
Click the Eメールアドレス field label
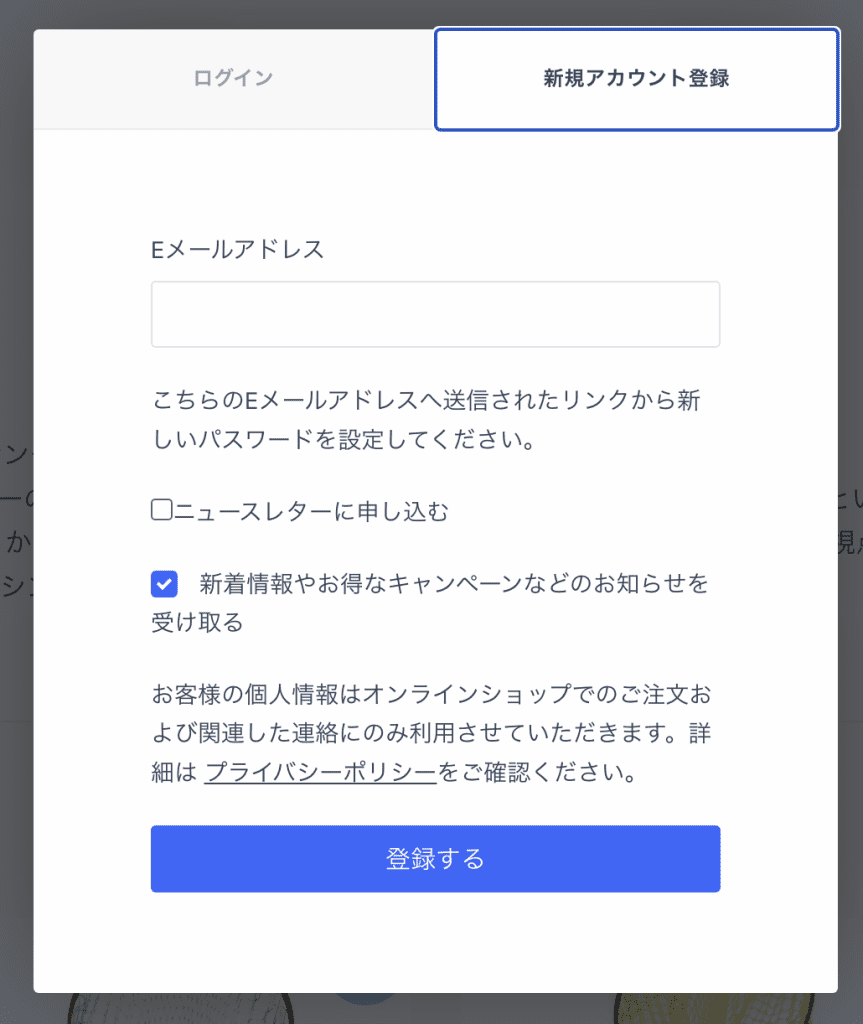tap(238, 249)
